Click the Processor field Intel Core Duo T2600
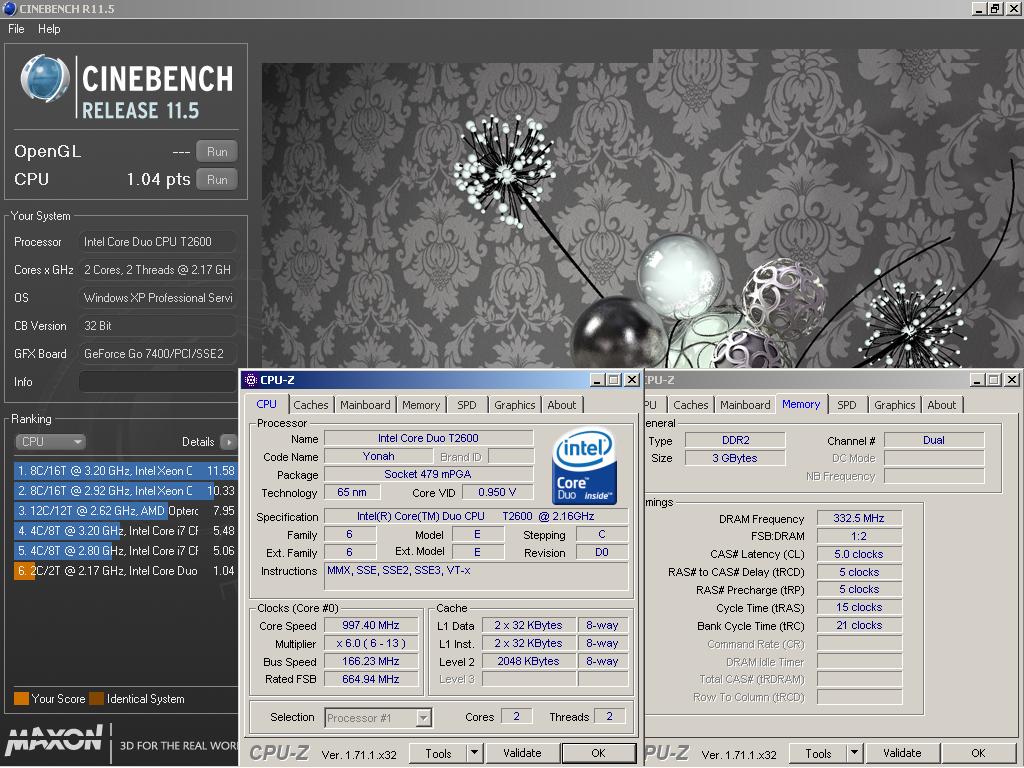The height and width of the screenshot is (768, 1024). [157, 242]
